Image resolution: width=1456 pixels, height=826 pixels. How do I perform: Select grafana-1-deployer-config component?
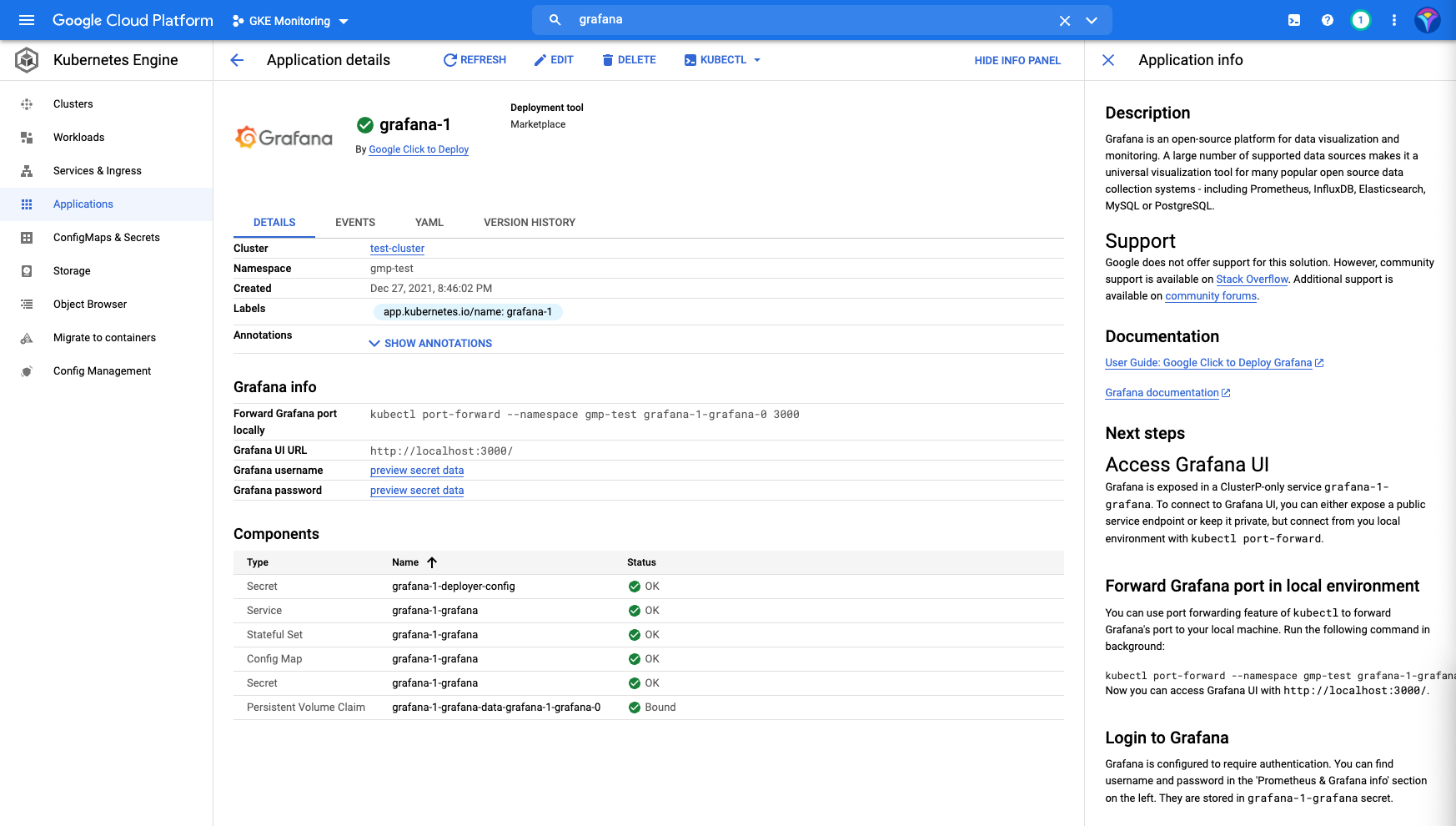[454, 587]
